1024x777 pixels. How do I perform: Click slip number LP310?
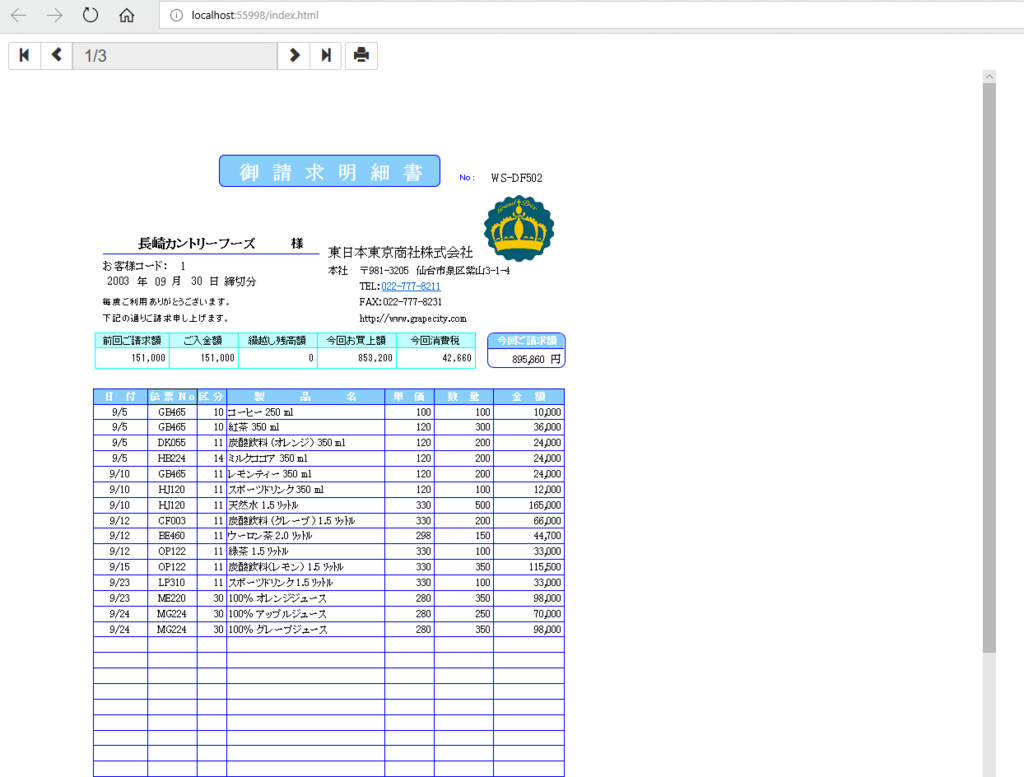coord(172,582)
